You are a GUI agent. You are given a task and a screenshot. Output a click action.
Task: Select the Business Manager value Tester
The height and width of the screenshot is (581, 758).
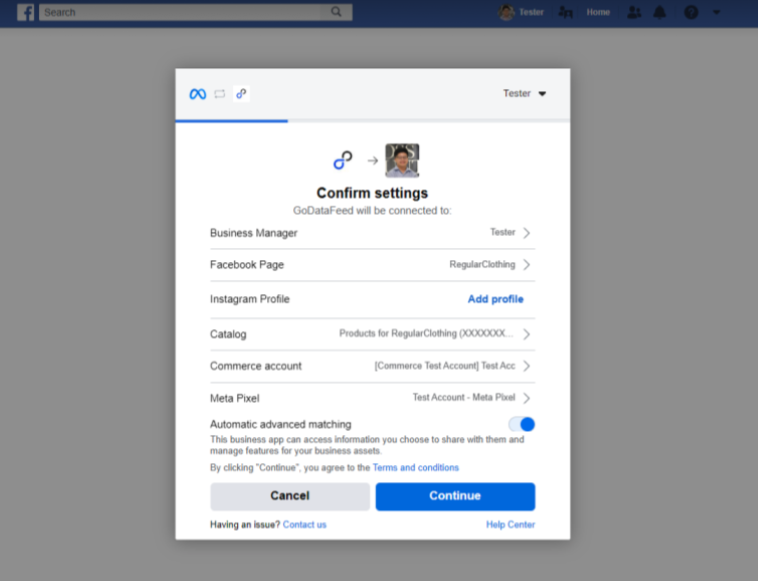click(502, 232)
